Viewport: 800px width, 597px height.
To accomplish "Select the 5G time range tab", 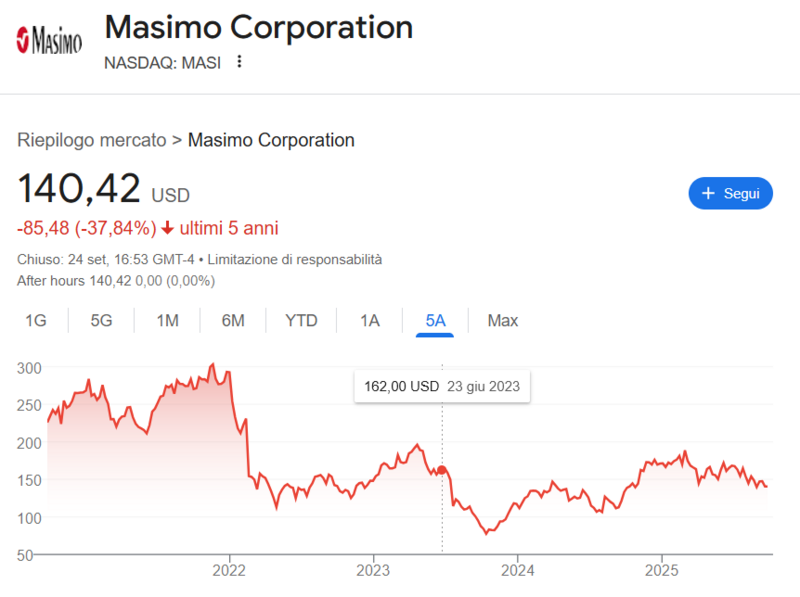I will 101,321.
